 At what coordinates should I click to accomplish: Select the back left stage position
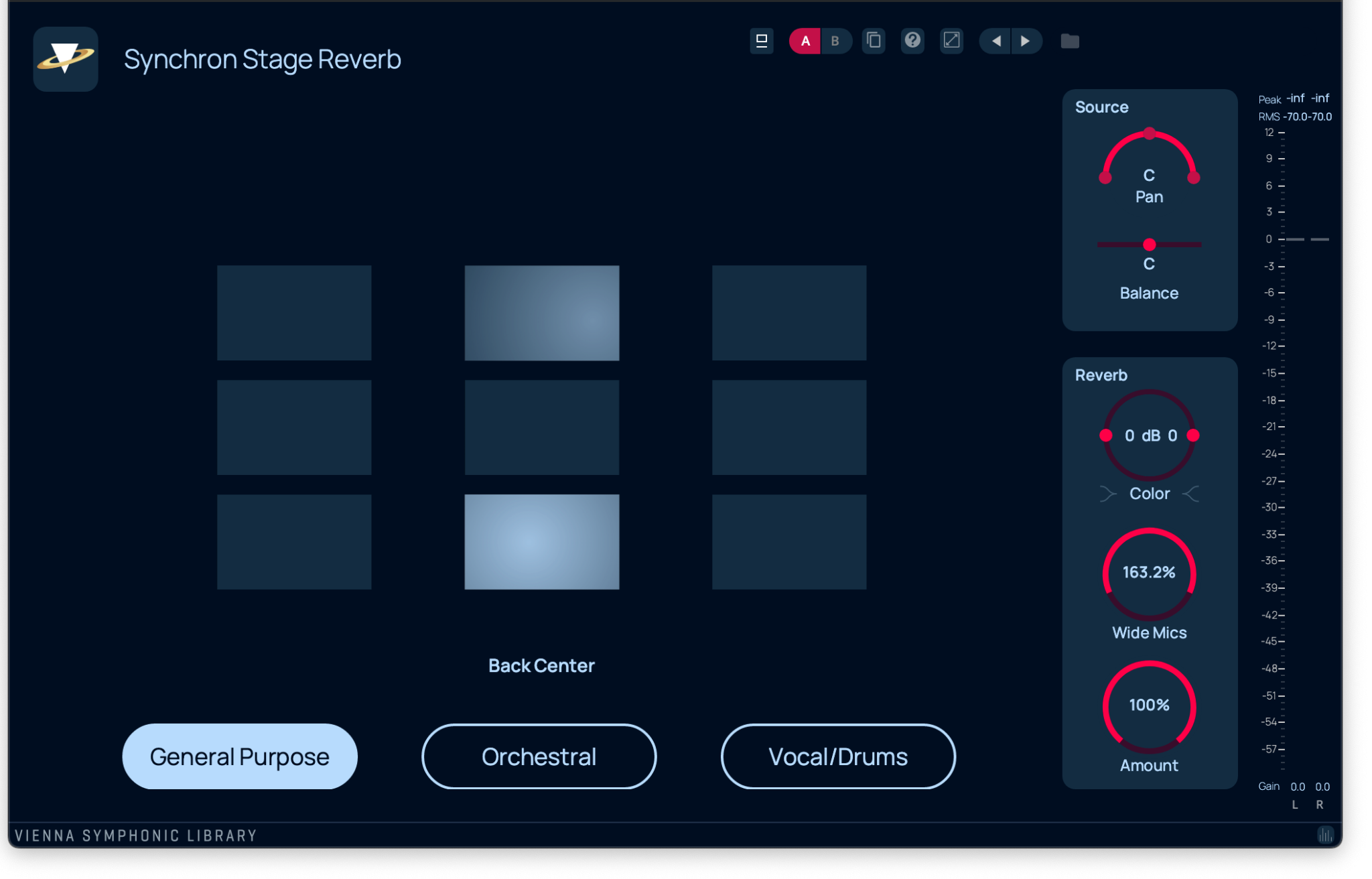[x=294, y=313]
